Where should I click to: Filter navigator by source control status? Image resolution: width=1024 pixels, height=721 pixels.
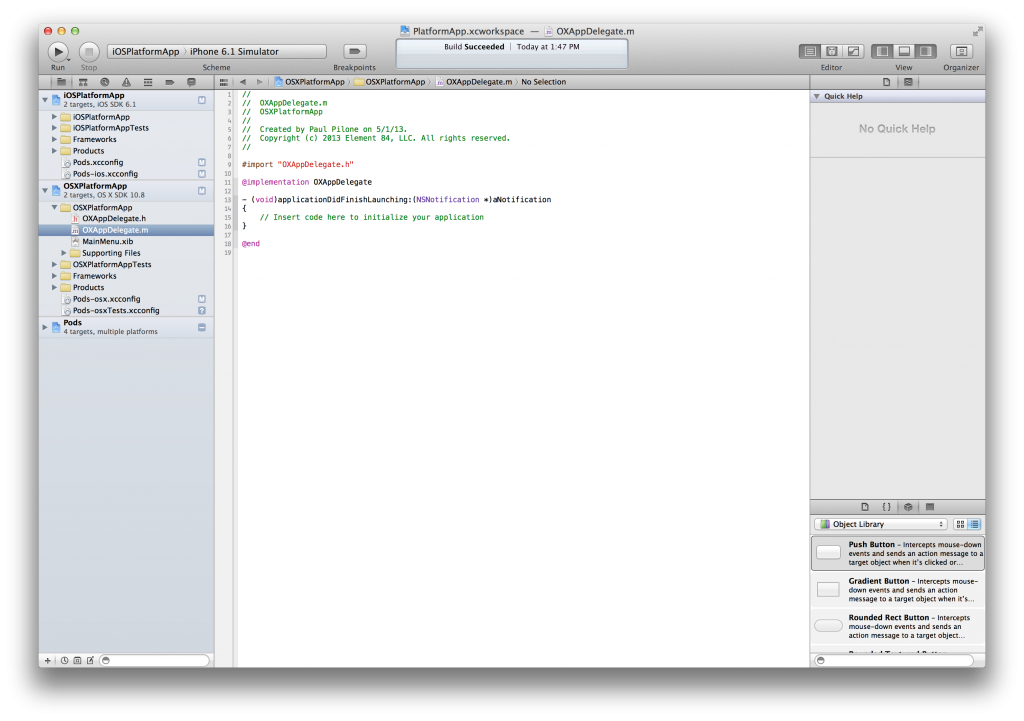(x=77, y=660)
